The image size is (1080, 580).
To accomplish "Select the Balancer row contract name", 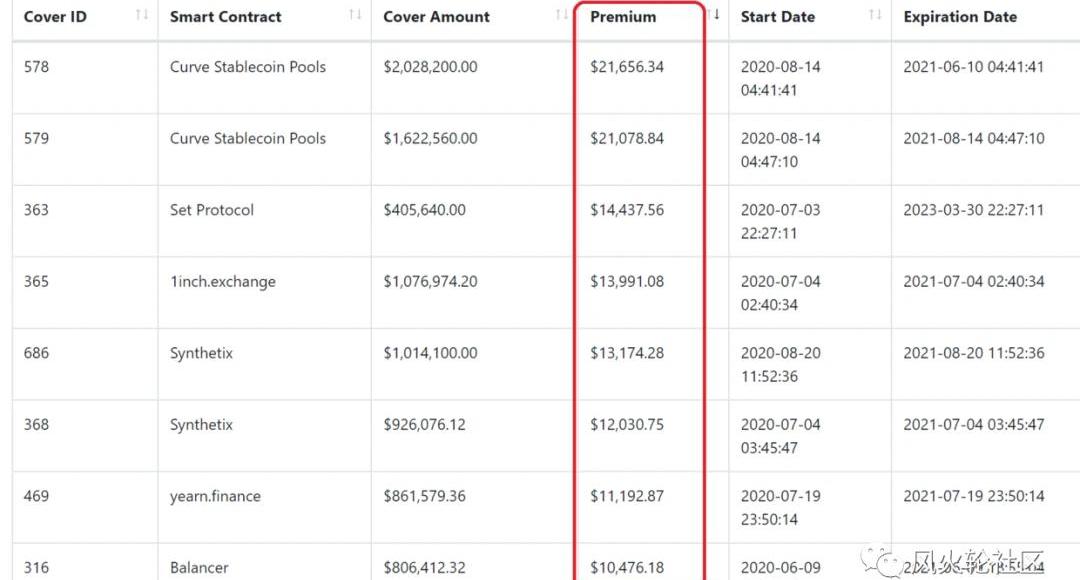I will (199, 567).
